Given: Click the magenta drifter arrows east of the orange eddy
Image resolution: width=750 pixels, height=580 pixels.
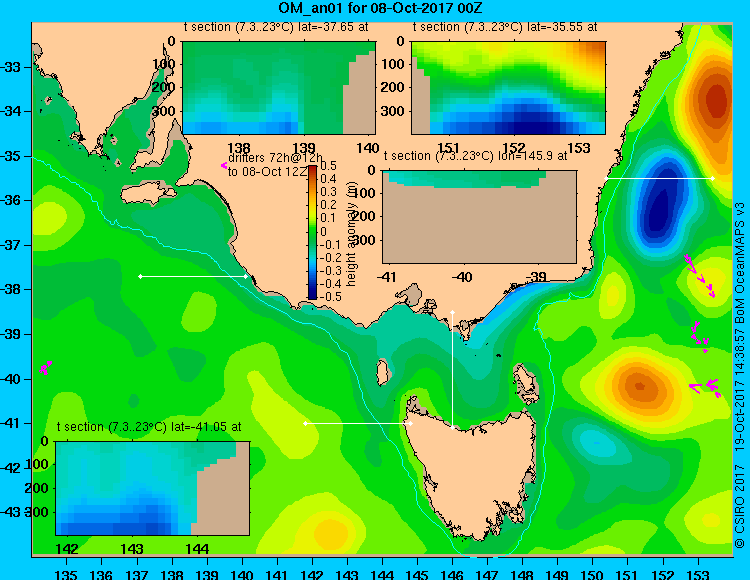Looking at the screenshot, I should click(x=706, y=387).
